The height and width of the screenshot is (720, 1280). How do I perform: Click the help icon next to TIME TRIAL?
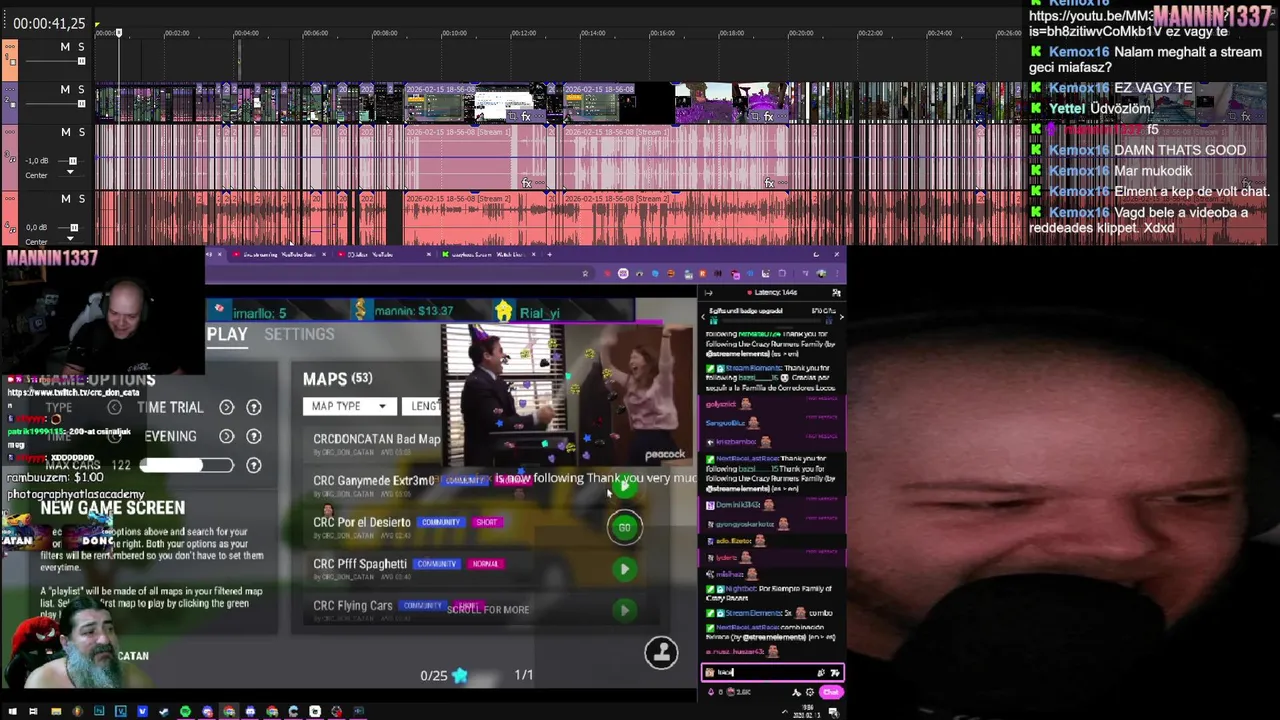click(254, 407)
